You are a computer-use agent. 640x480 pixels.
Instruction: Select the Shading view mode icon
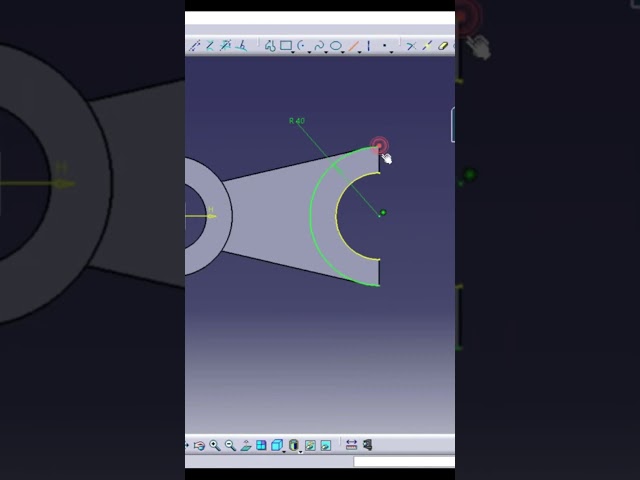pyautogui.click(x=293, y=445)
